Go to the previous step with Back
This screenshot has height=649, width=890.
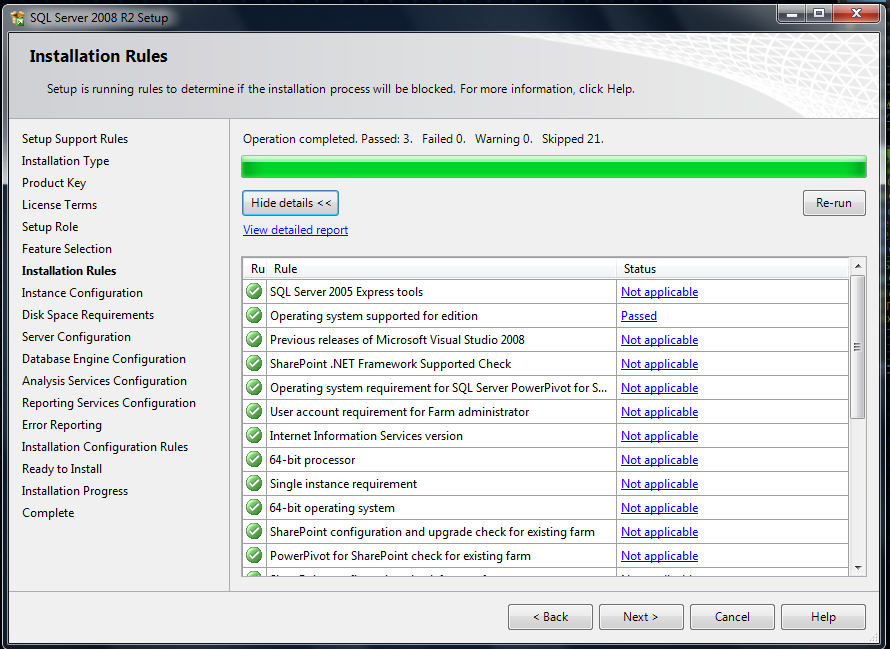click(550, 617)
